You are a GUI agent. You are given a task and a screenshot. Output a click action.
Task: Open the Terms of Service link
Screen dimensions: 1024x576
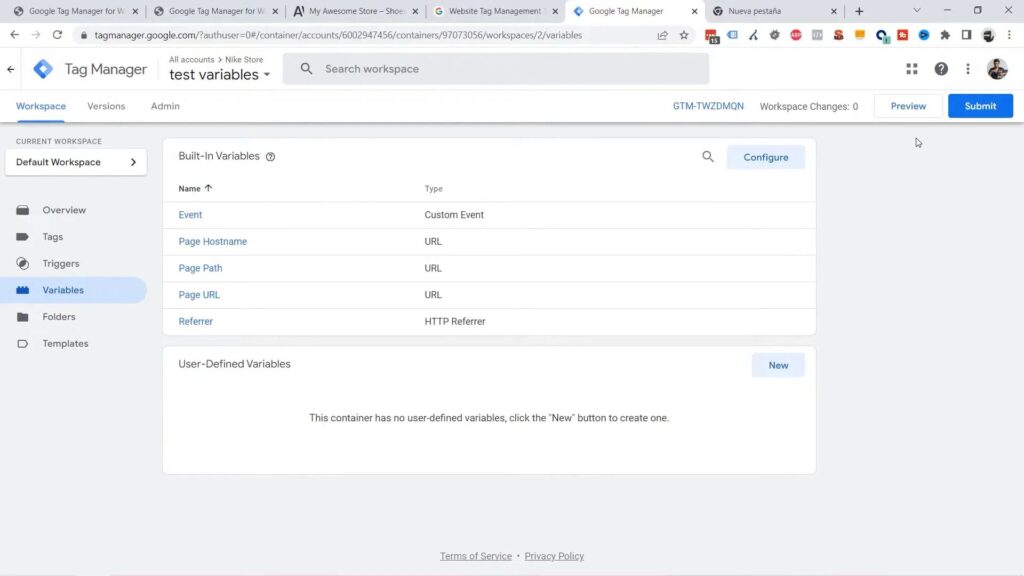(475, 556)
